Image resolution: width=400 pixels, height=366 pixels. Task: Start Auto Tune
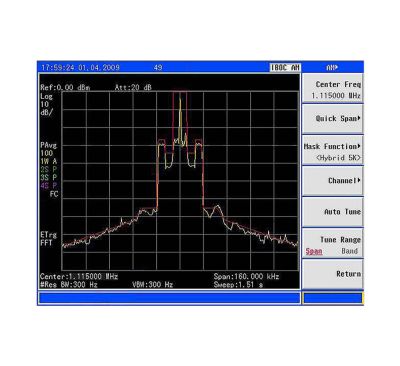[332, 212]
